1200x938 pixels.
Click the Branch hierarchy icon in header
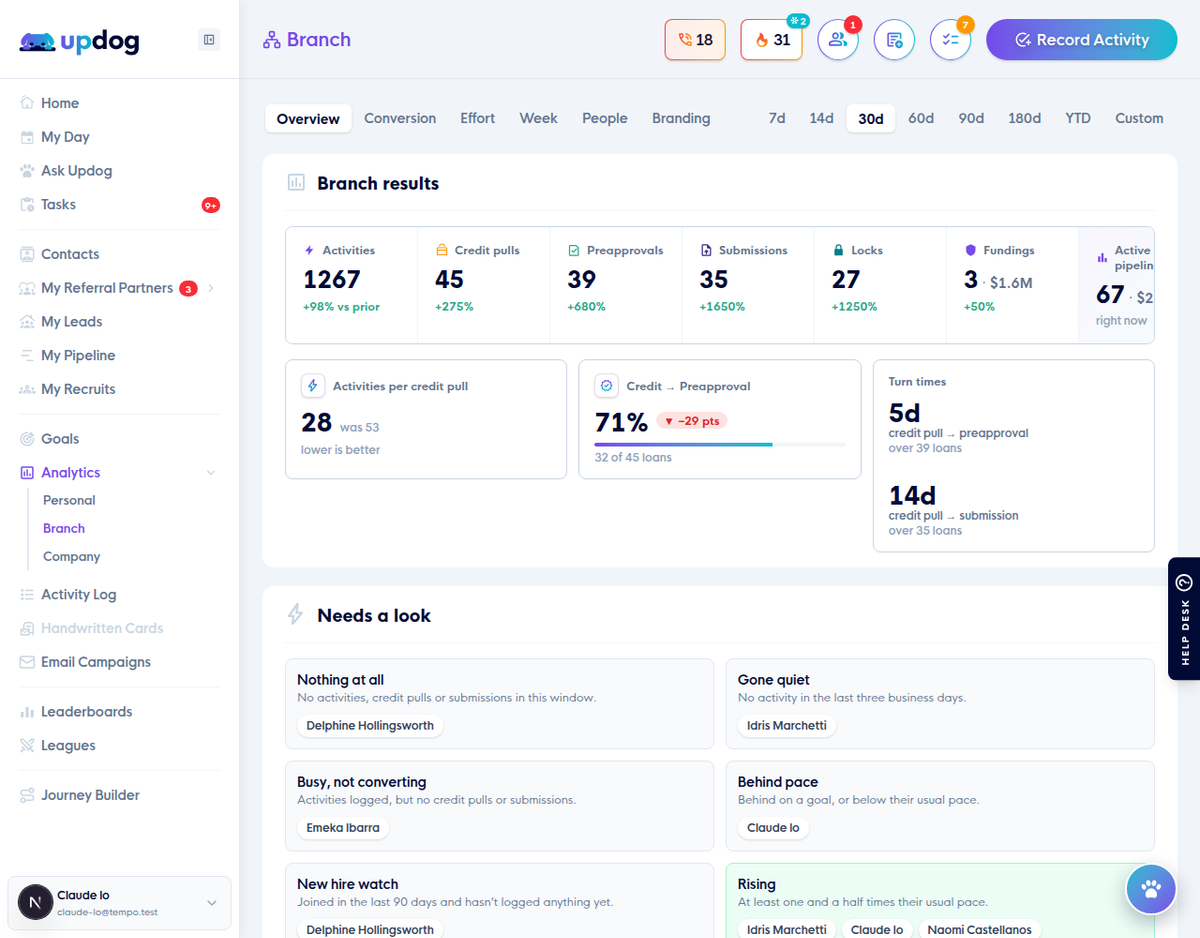(271, 40)
